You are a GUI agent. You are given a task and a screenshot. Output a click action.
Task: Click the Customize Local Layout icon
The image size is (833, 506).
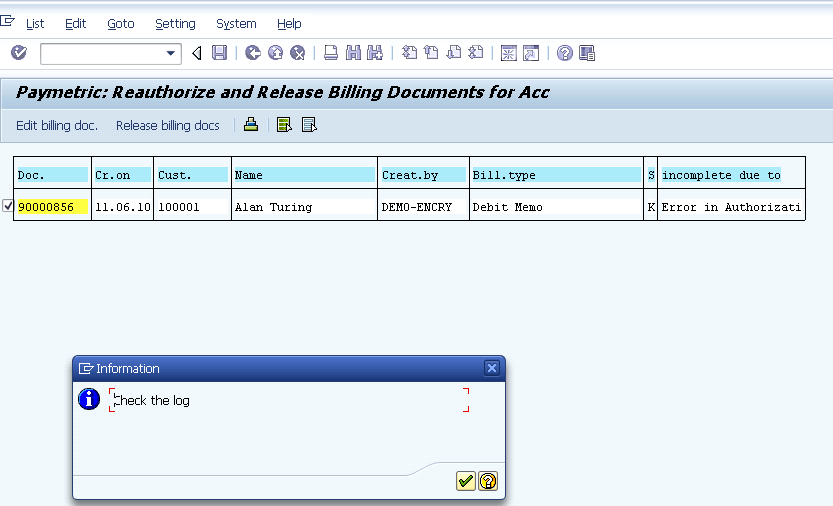(587, 53)
